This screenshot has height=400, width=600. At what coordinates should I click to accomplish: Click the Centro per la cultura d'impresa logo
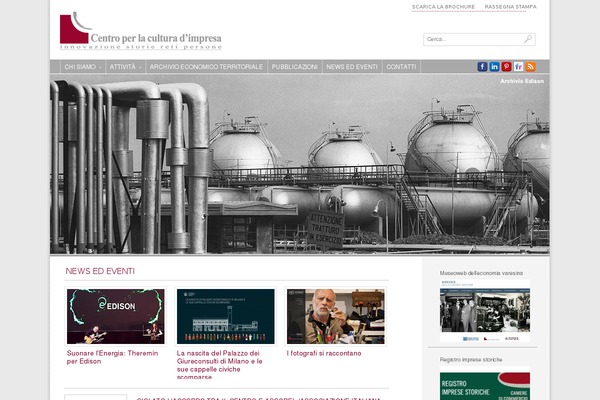141,31
